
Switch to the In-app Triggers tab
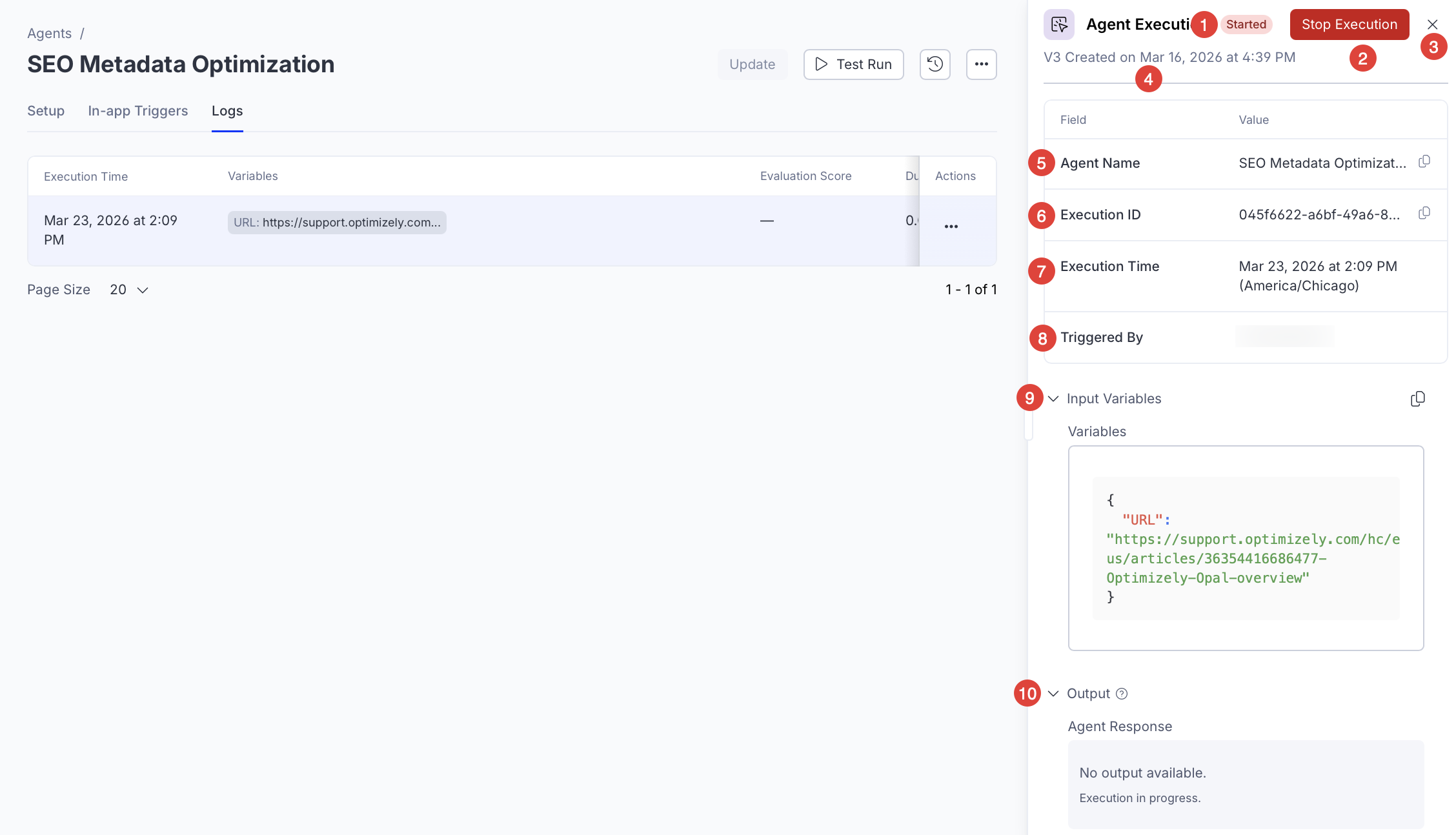(138, 111)
